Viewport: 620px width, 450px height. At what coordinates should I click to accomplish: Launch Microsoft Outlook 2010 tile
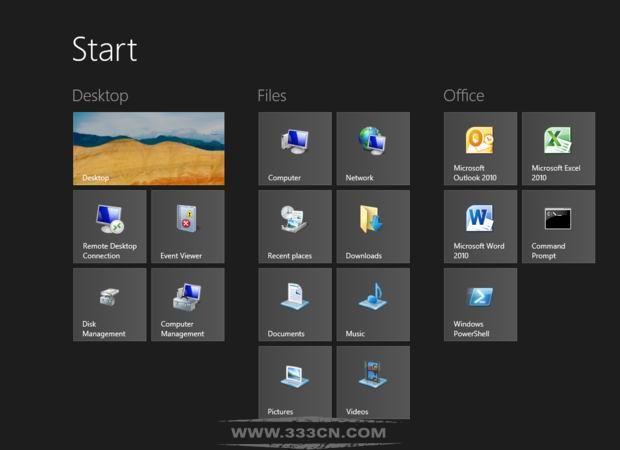(480, 149)
